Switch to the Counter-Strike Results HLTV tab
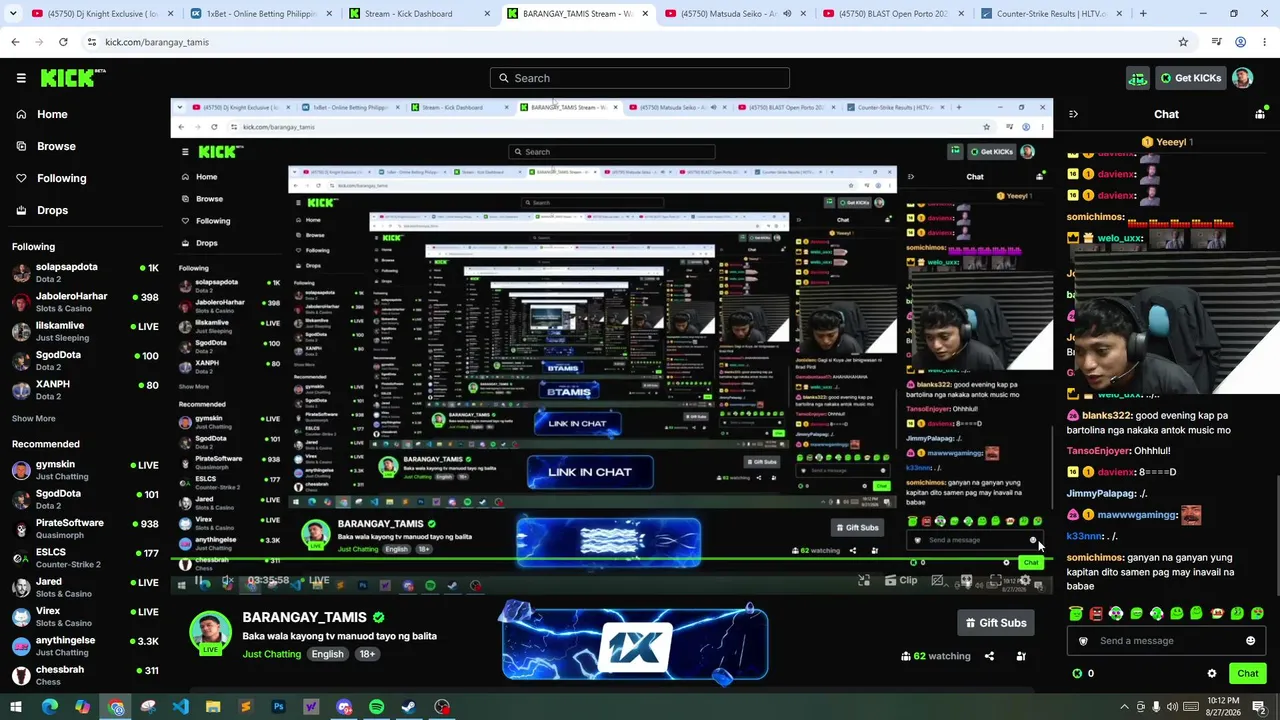Image resolution: width=1280 pixels, height=720 pixels. [1052, 14]
